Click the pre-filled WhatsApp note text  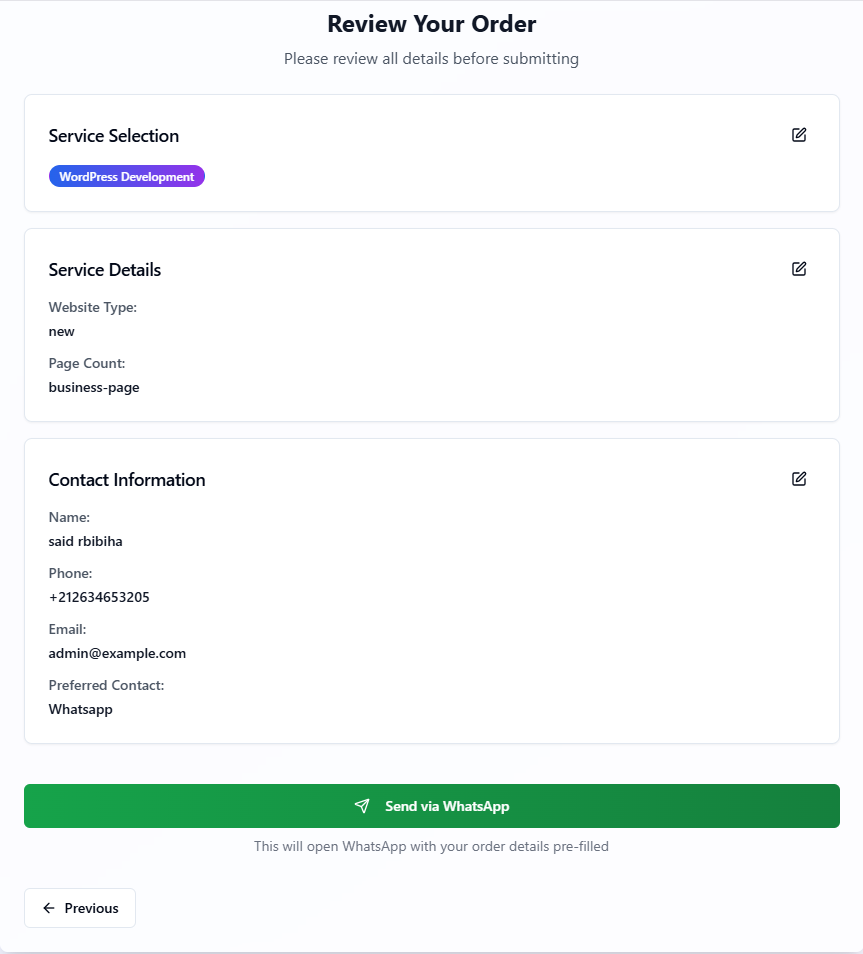click(432, 846)
